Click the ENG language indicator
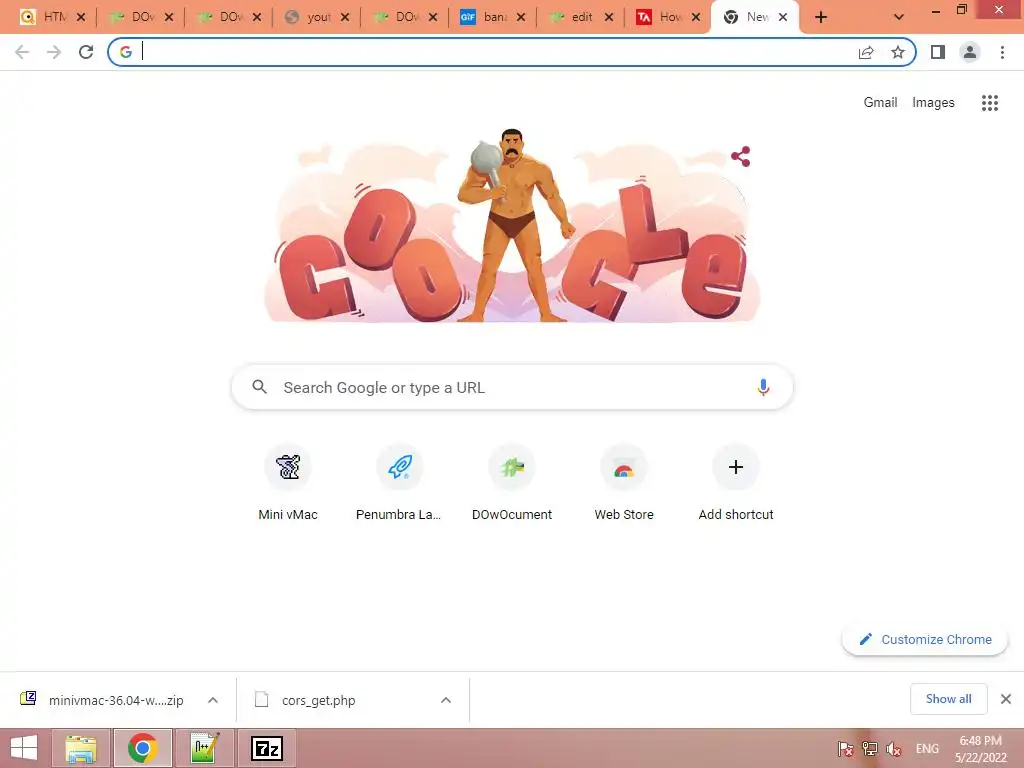Screen dimensions: 1024x768 pyautogui.click(x=927, y=748)
